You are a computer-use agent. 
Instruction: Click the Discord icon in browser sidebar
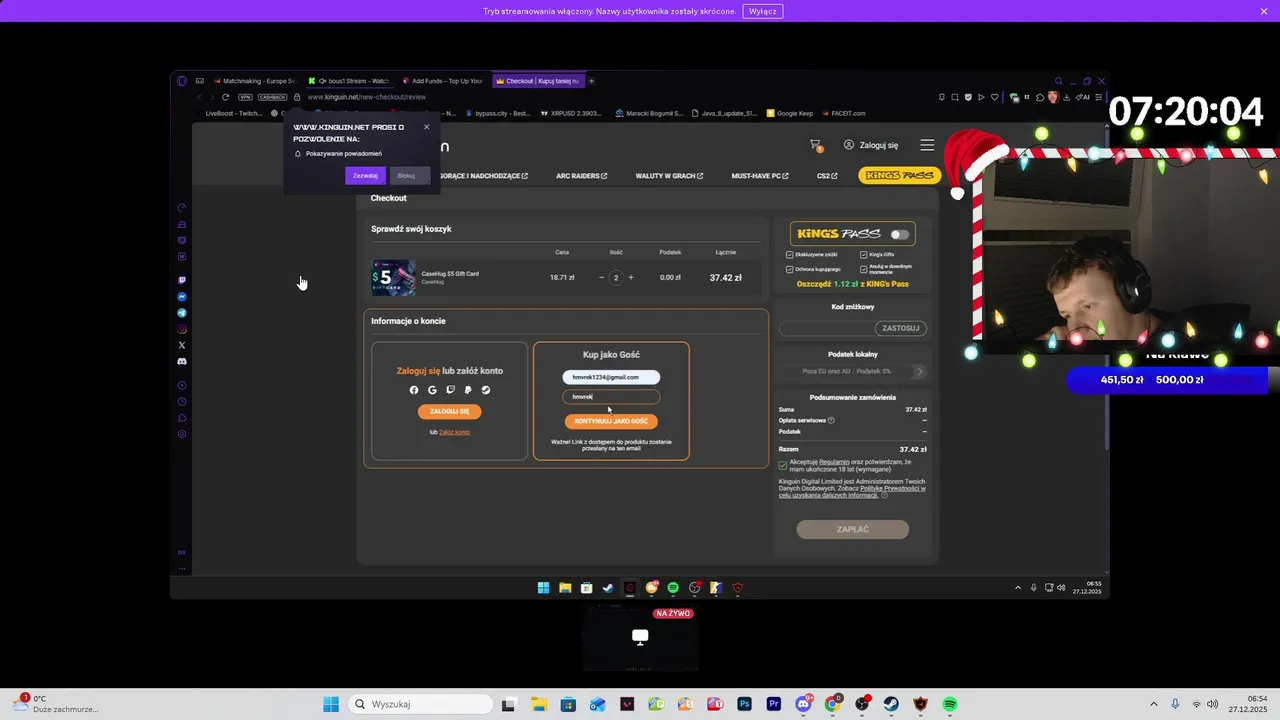182,361
